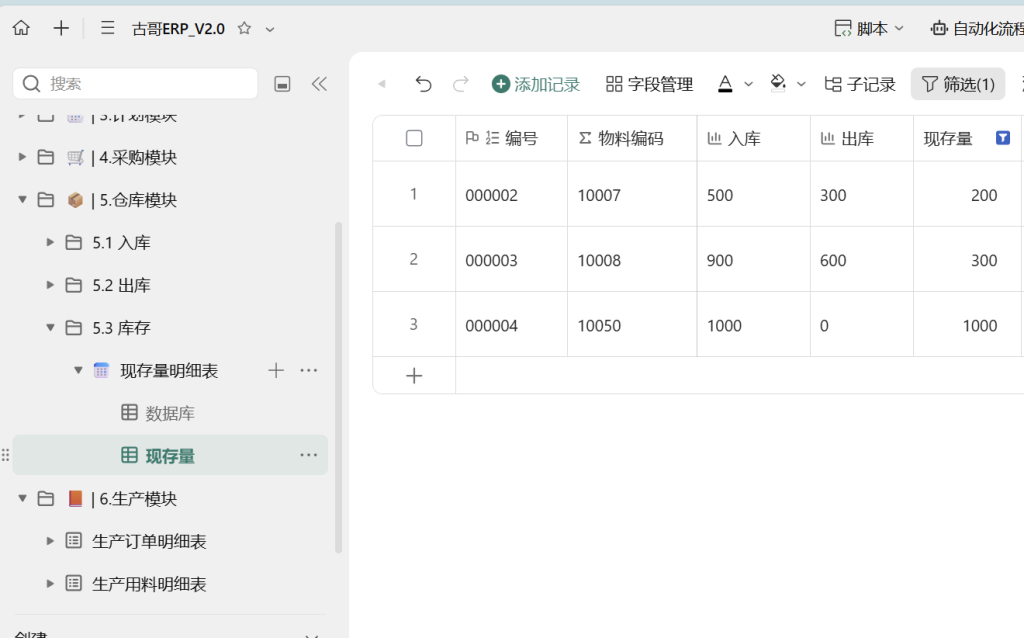Expand the 4.采购模块 folder
The height and width of the screenshot is (638, 1024).
(22, 157)
